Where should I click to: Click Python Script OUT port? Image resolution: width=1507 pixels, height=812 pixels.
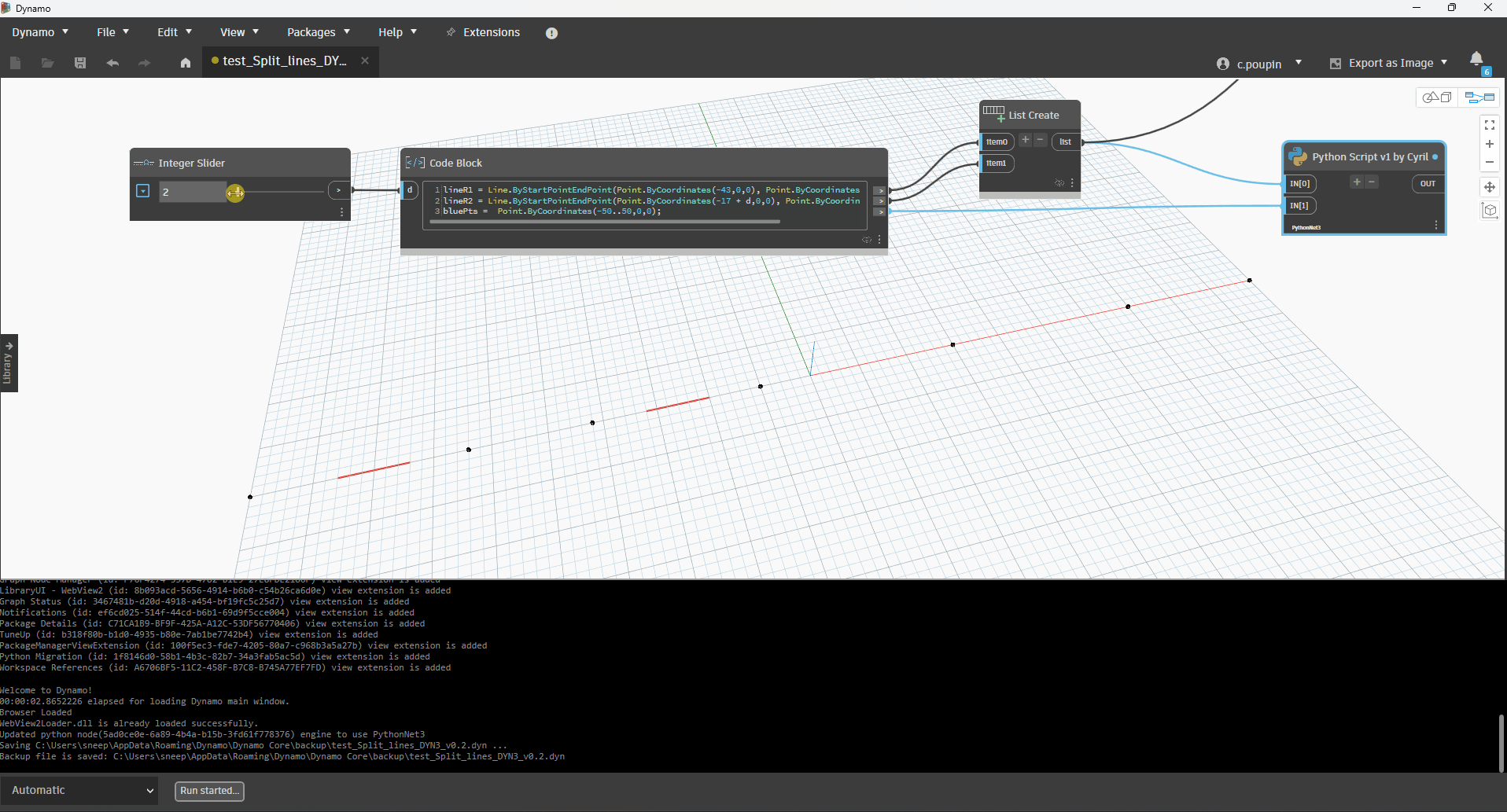click(x=1428, y=184)
